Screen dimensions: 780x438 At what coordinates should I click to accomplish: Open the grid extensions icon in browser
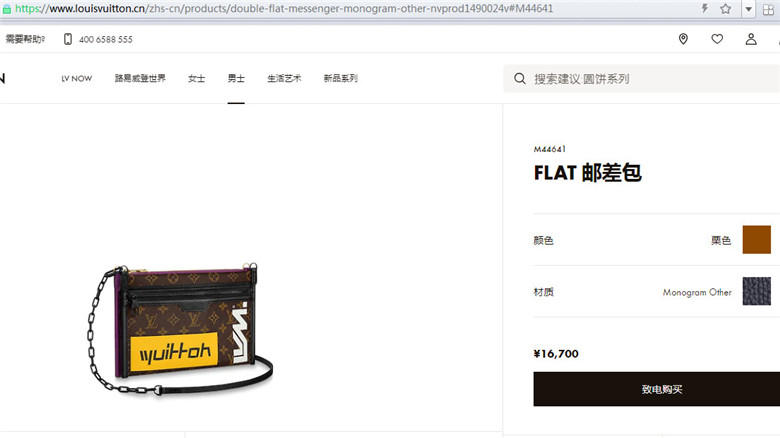pos(768,9)
